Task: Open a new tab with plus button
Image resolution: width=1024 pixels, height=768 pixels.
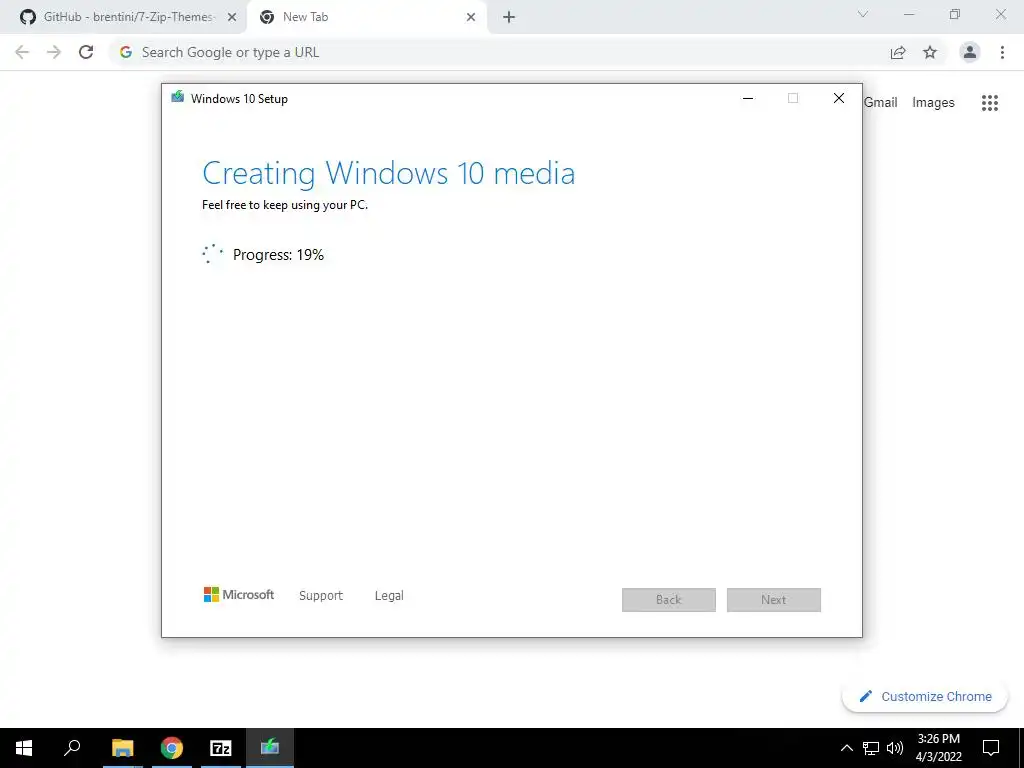Action: (509, 17)
